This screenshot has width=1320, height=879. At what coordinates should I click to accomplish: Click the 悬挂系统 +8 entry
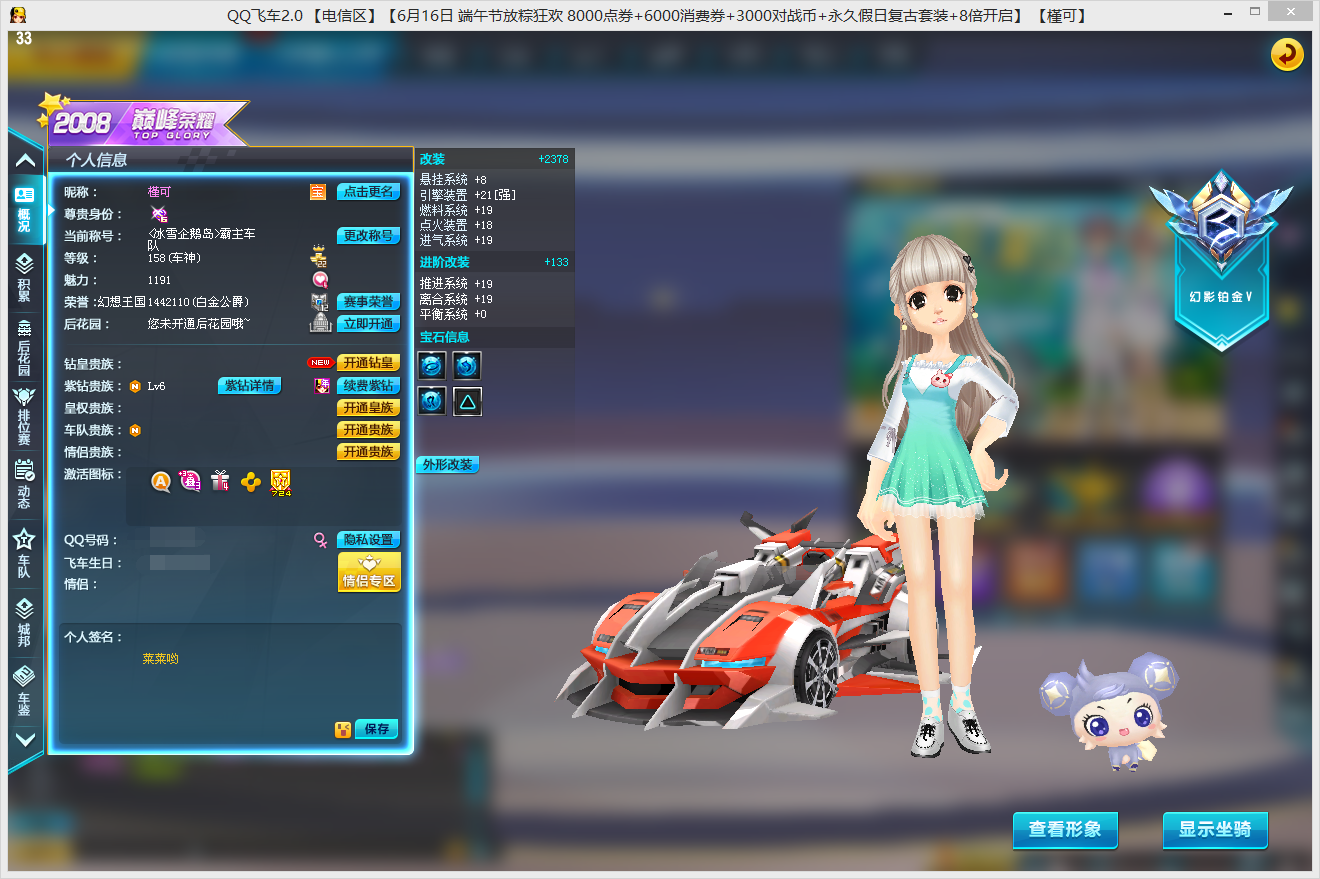point(453,180)
